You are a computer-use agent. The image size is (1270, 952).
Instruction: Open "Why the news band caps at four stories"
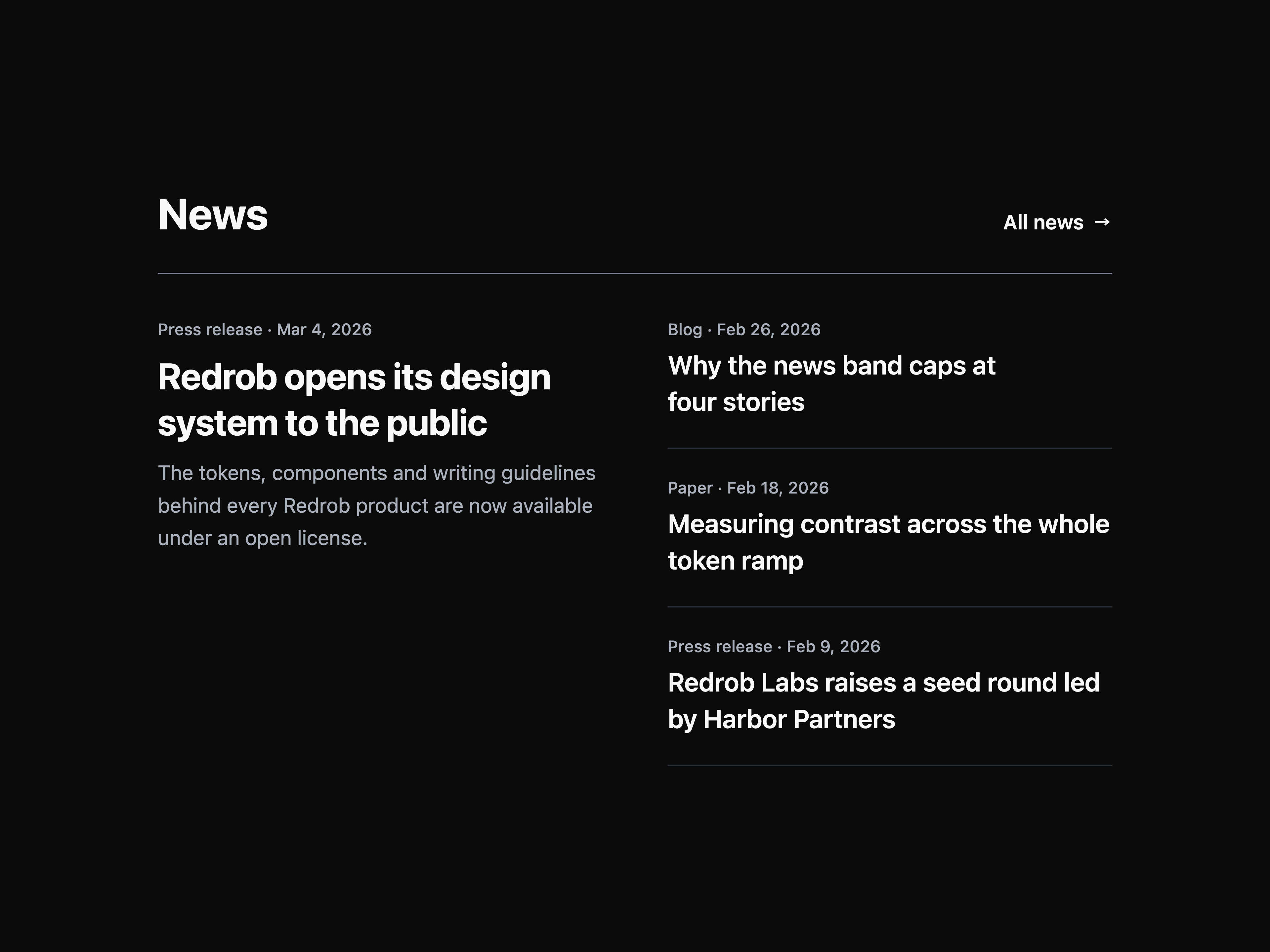(x=831, y=383)
